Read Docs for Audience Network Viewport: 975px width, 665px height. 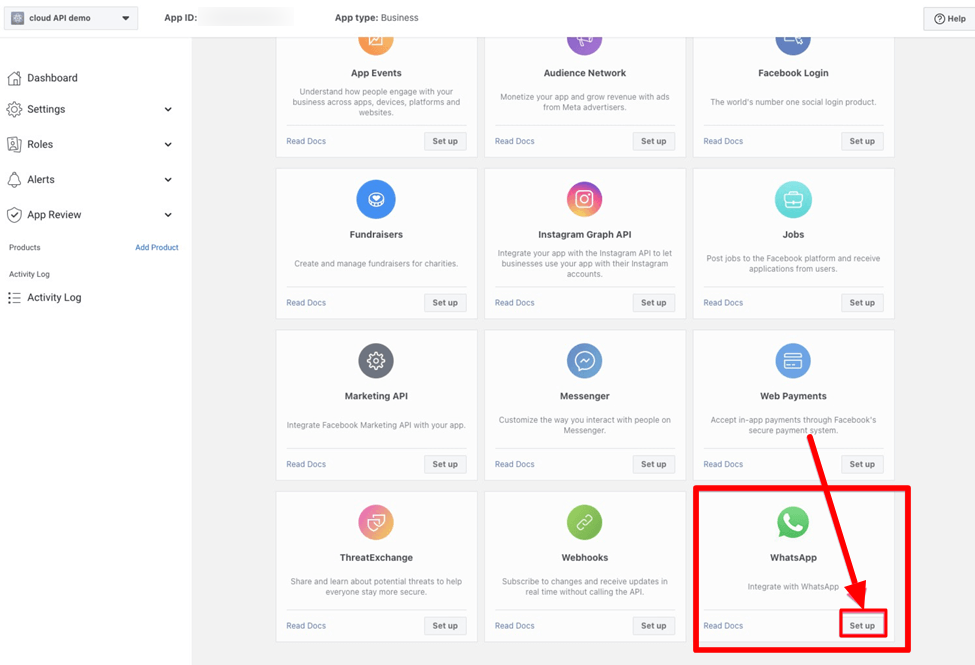tap(514, 141)
